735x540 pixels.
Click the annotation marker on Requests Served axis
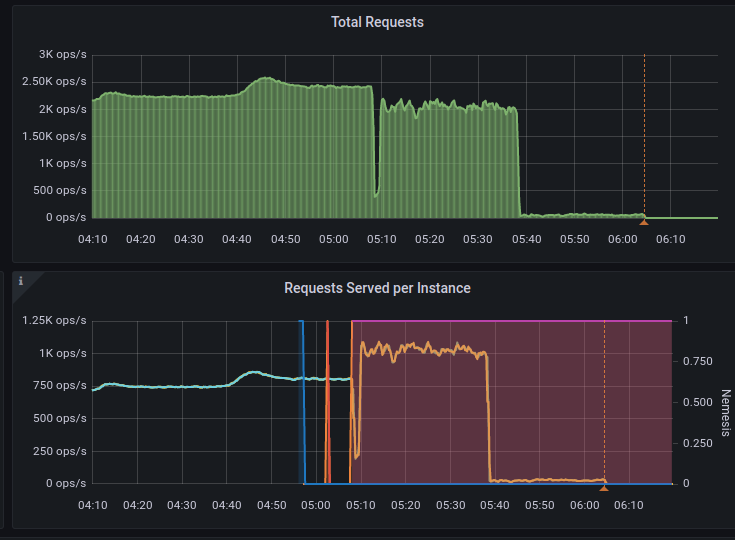coord(604,488)
